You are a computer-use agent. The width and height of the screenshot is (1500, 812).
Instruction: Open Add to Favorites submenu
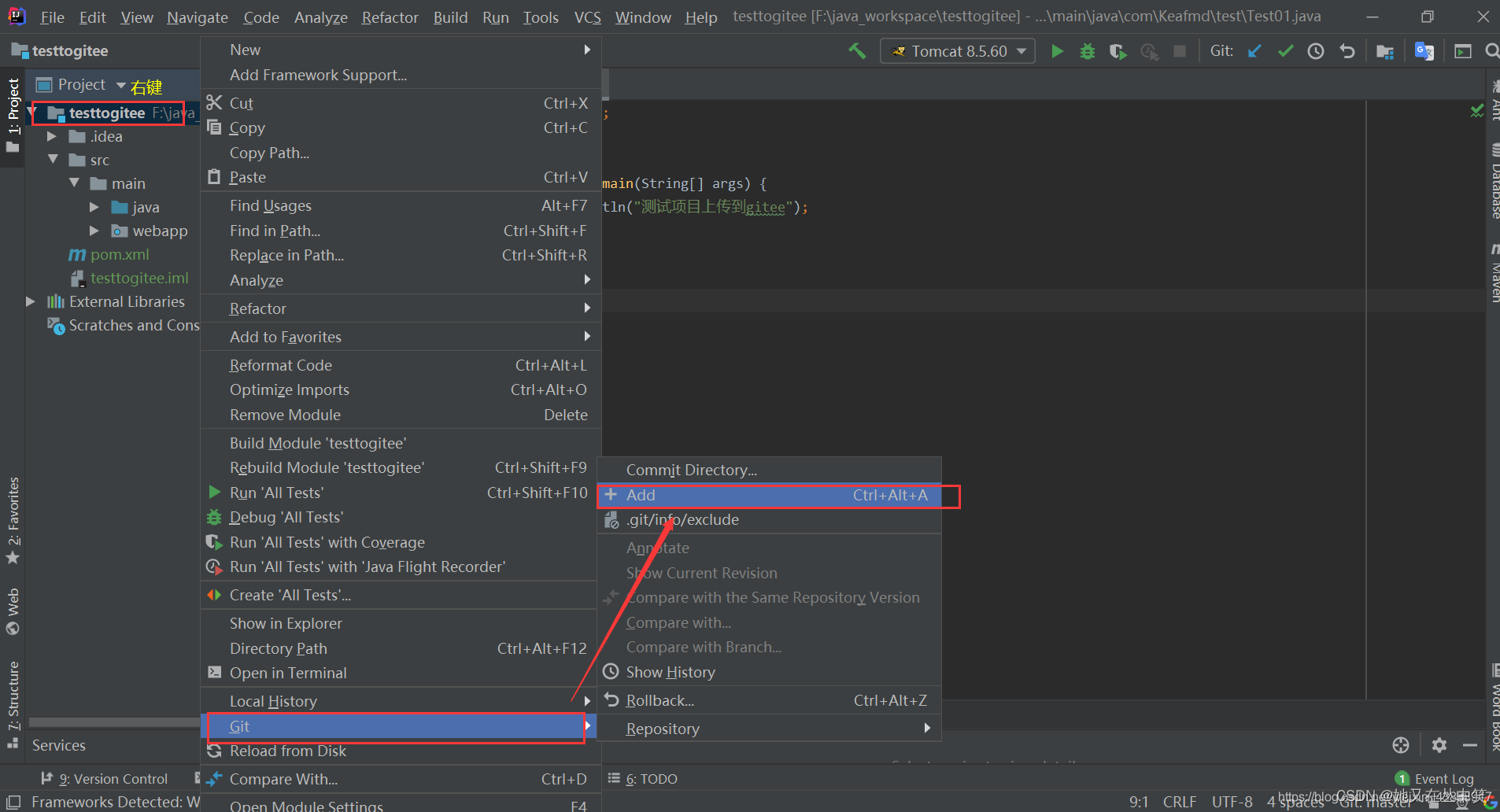pyautogui.click(x=401, y=337)
